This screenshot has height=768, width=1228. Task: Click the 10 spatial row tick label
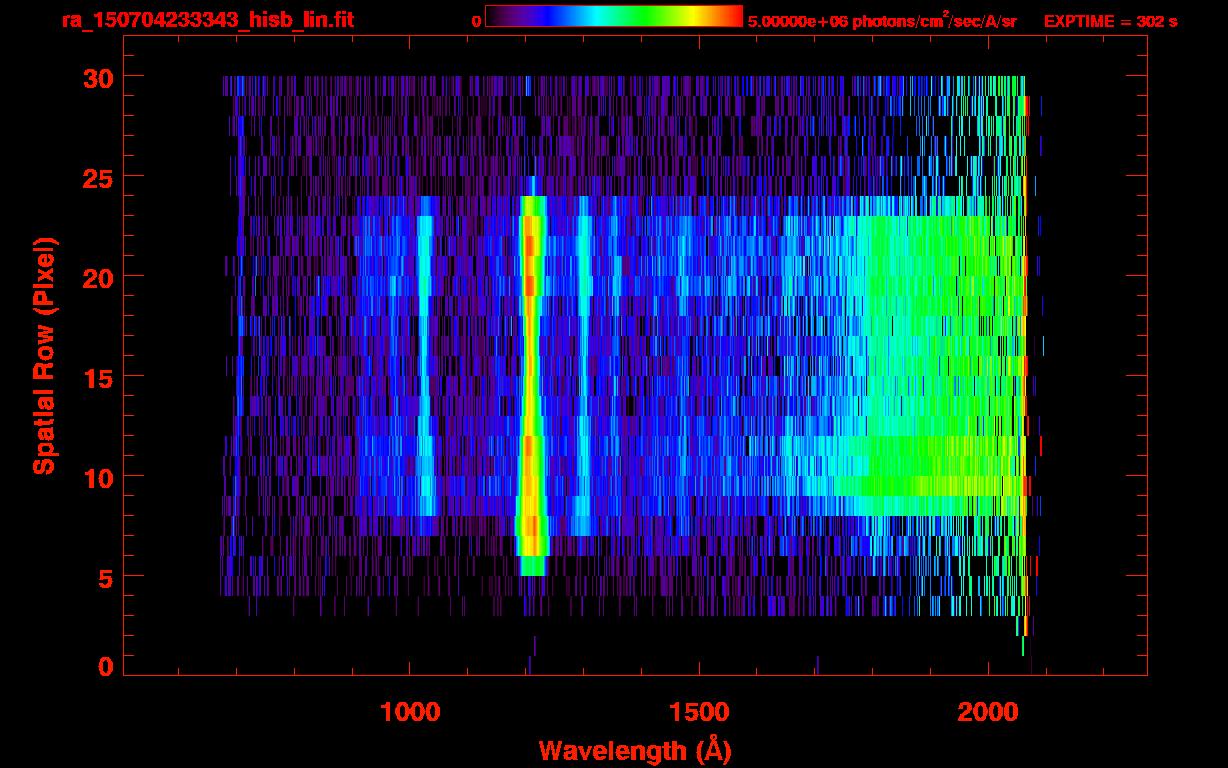98,477
